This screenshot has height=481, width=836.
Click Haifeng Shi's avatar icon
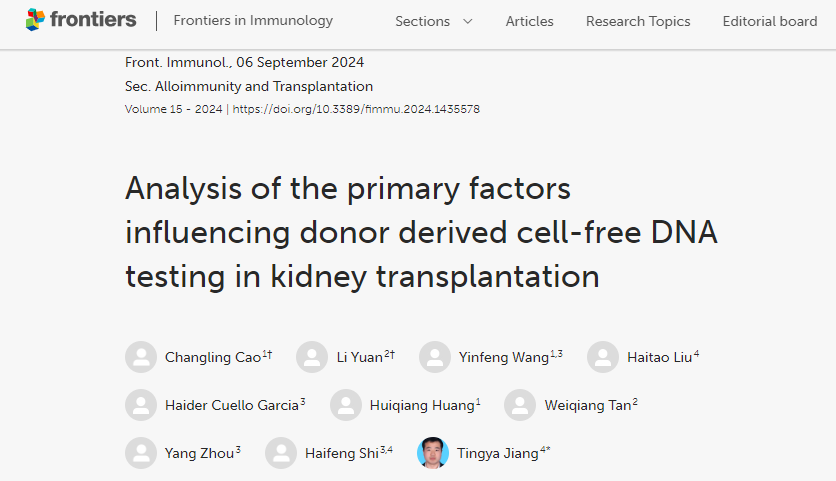point(281,453)
